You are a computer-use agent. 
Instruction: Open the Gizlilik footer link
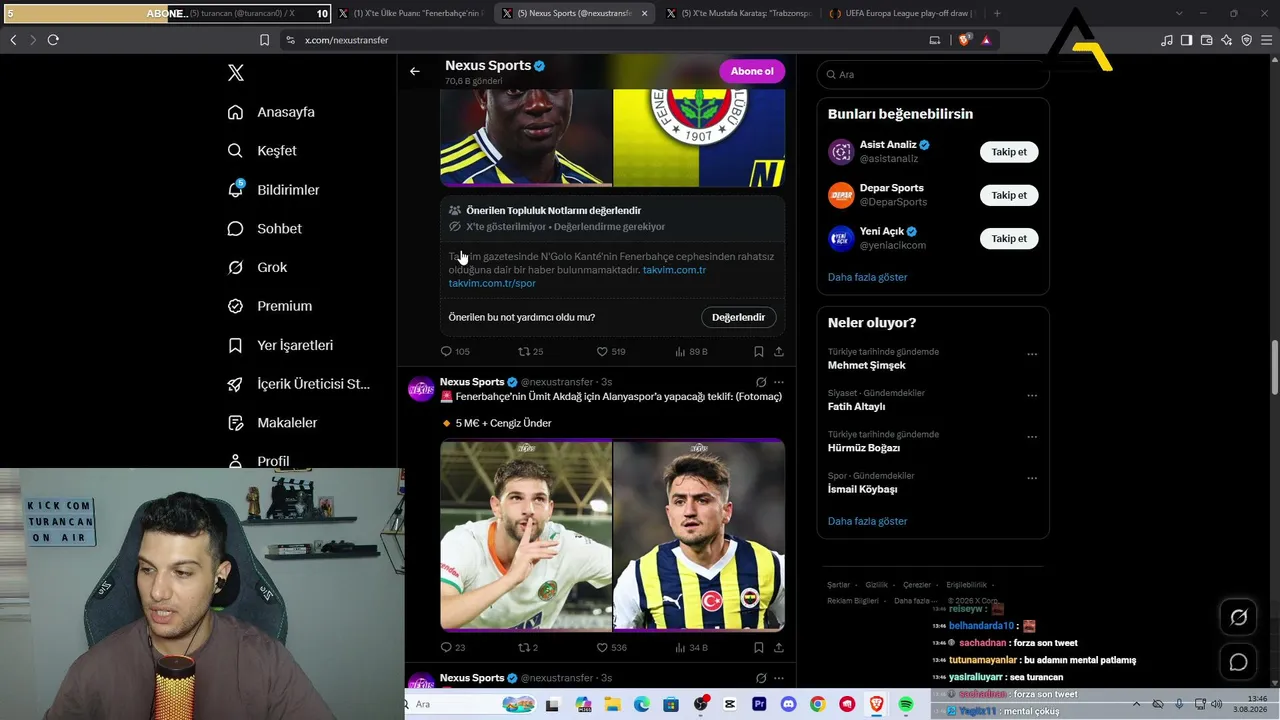click(876, 585)
